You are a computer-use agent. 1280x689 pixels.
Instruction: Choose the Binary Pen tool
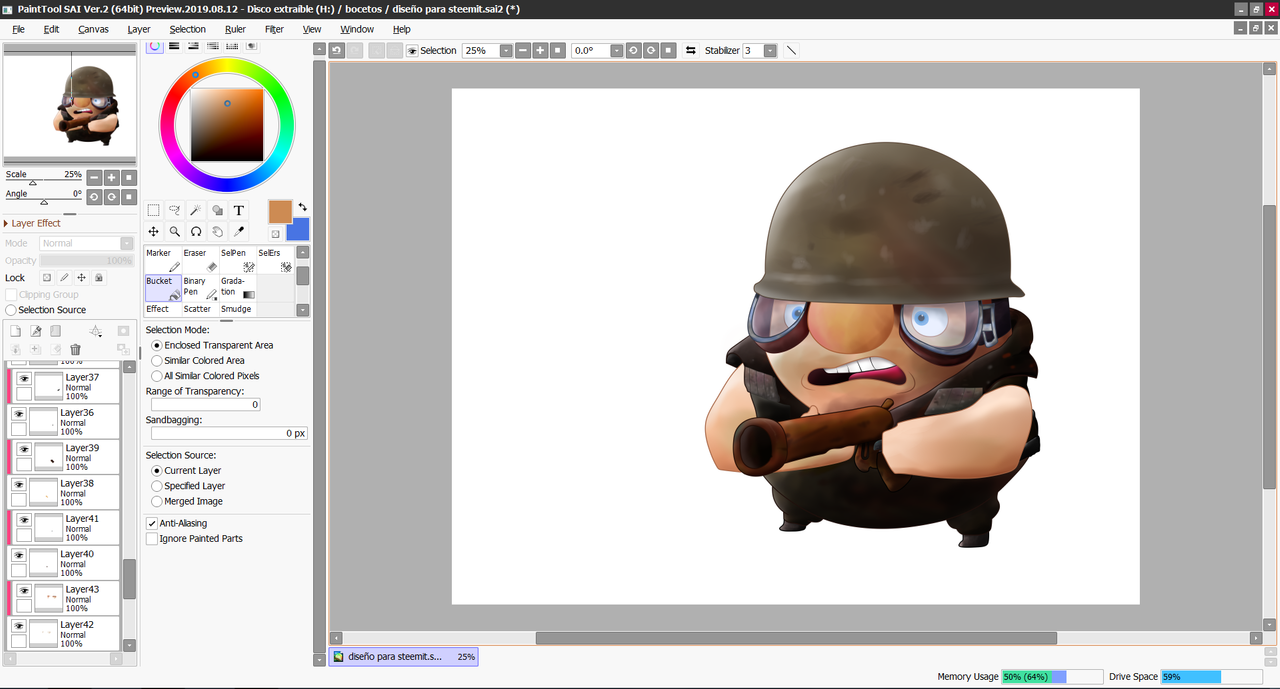(x=200, y=288)
